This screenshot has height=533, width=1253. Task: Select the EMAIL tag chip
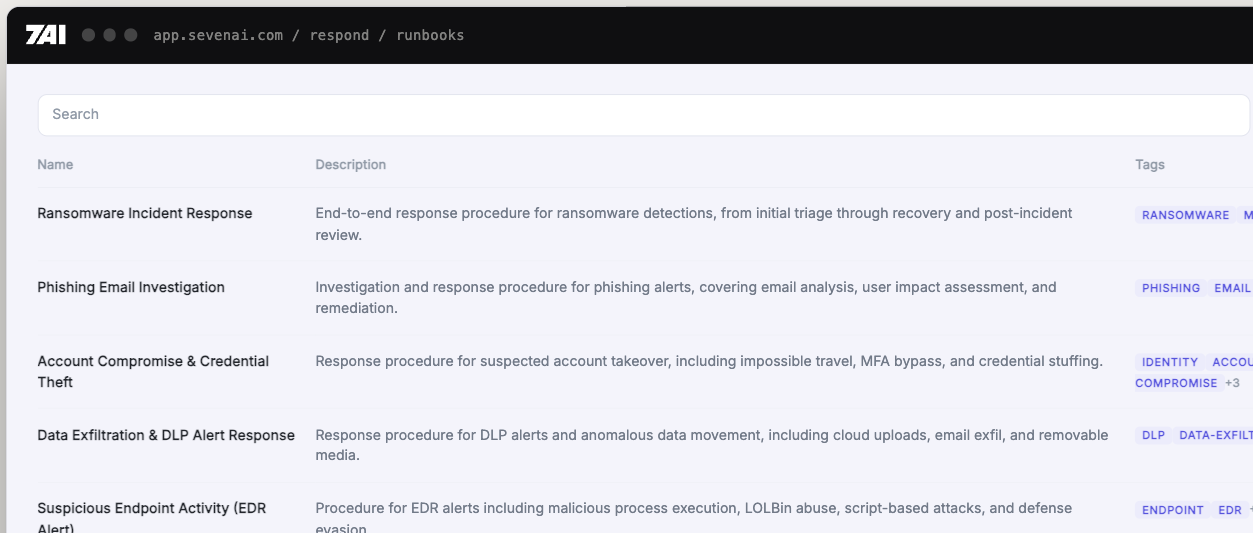pos(1231,288)
